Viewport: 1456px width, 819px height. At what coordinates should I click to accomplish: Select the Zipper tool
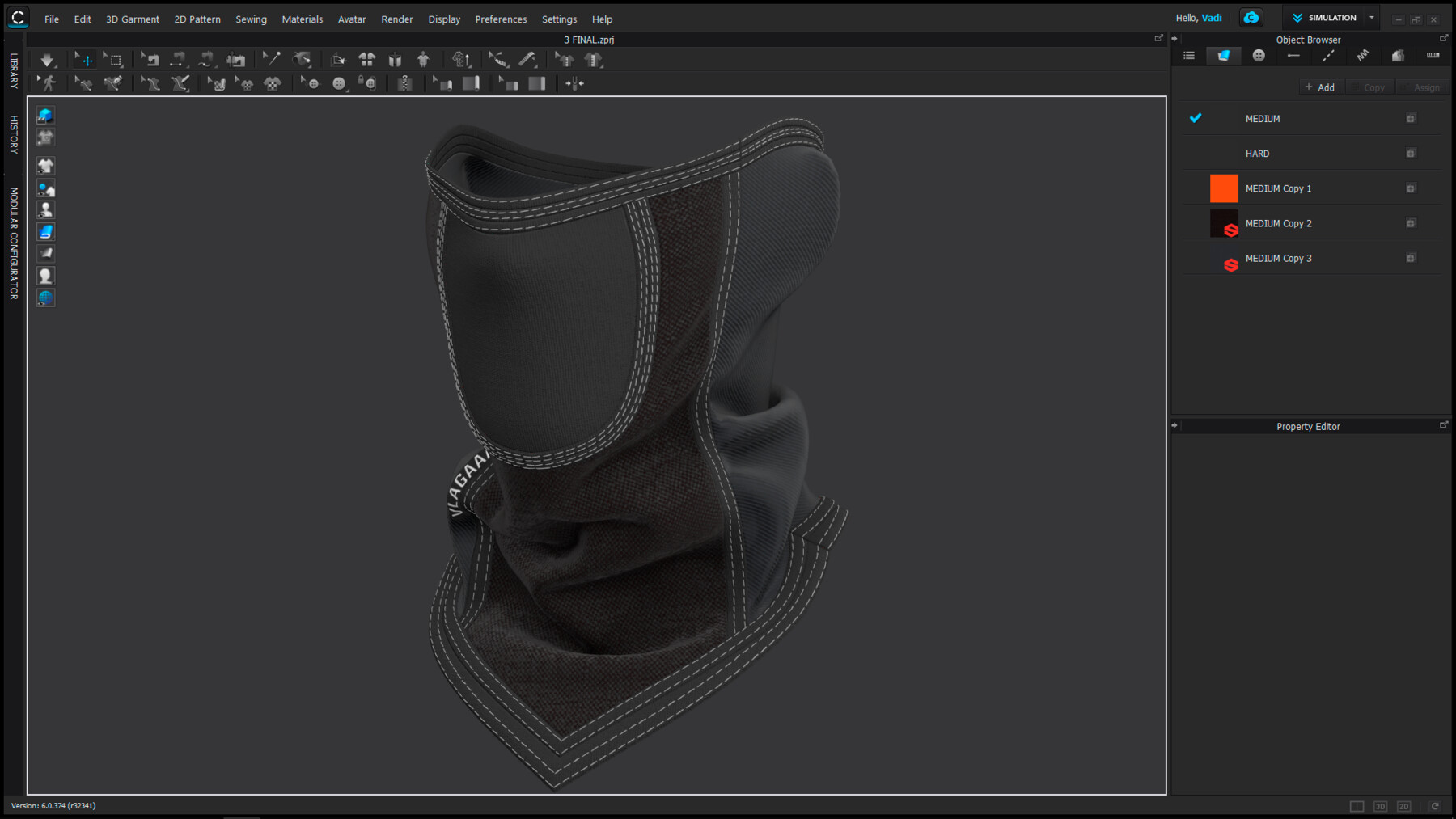tap(405, 83)
